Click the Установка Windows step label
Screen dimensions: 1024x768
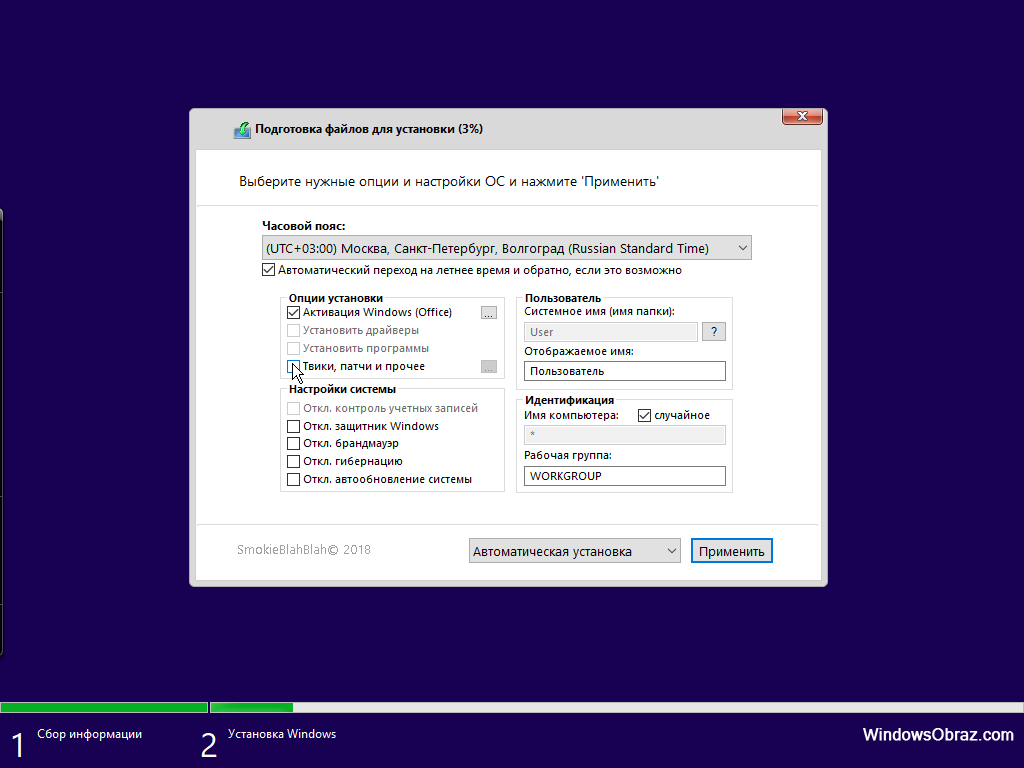[x=282, y=734]
